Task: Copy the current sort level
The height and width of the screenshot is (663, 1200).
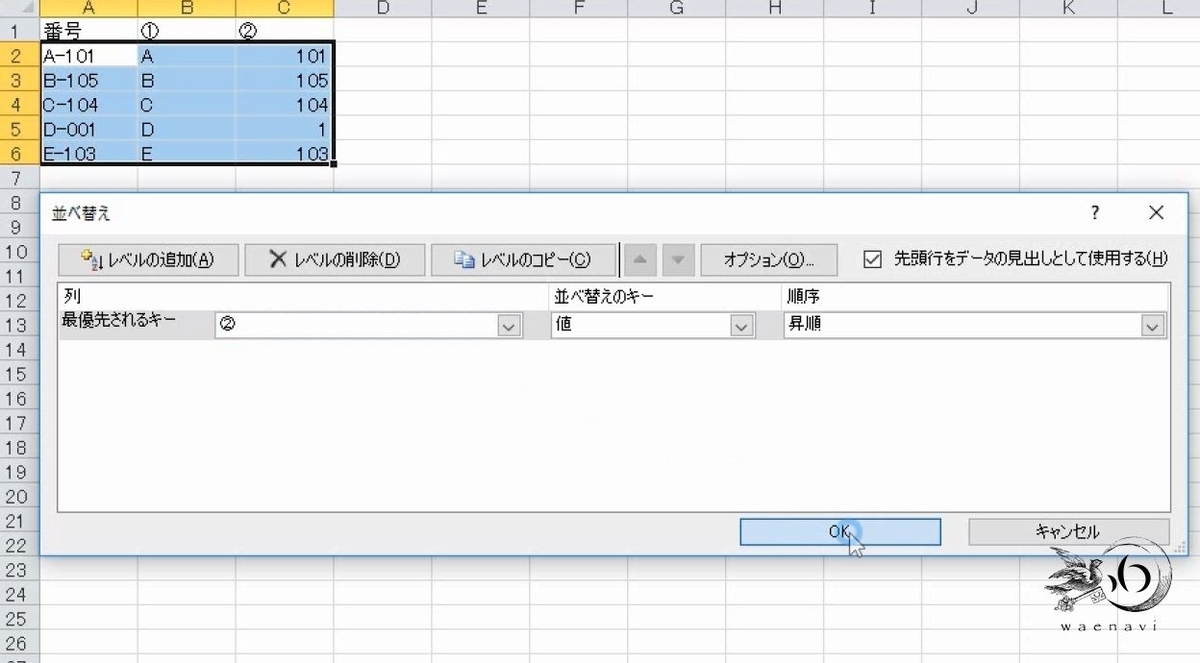Action: click(525, 259)
